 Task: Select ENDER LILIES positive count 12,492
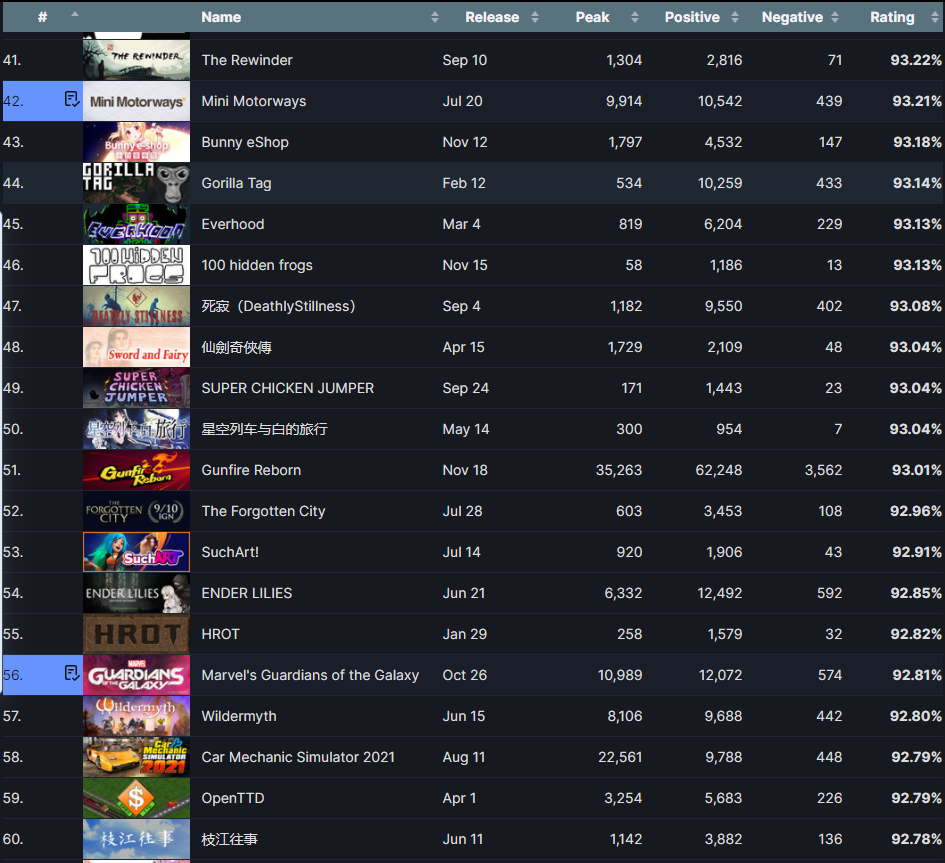coord(720,593)
